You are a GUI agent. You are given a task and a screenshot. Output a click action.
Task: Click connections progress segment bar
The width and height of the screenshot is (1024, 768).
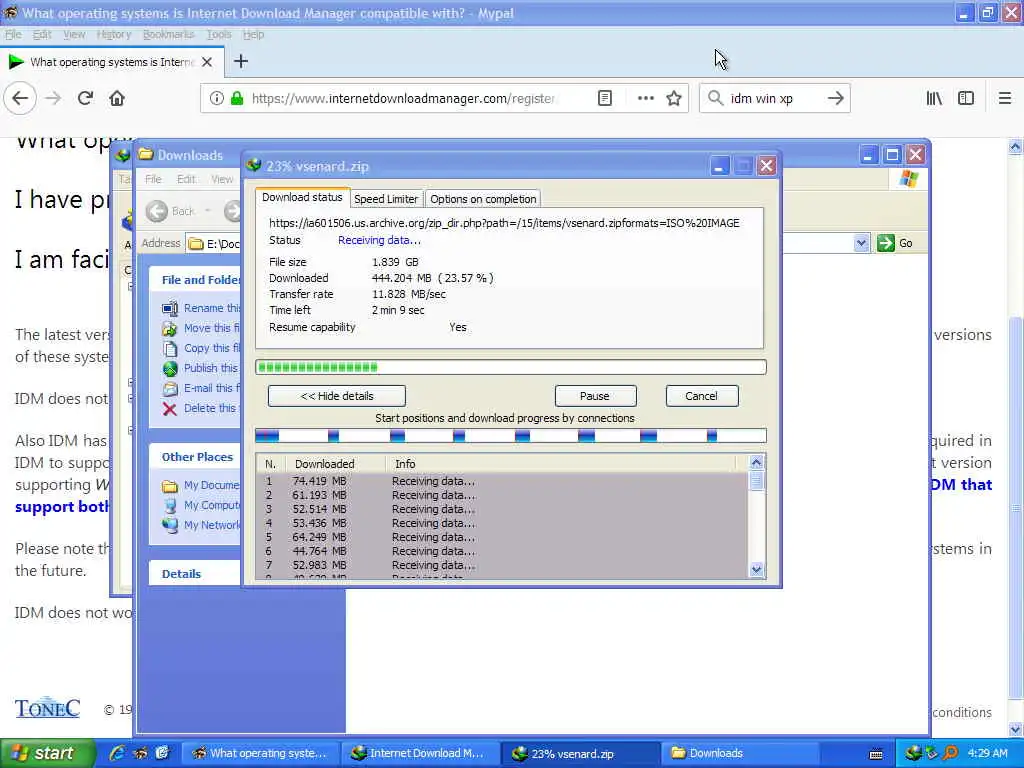[511, 436]
